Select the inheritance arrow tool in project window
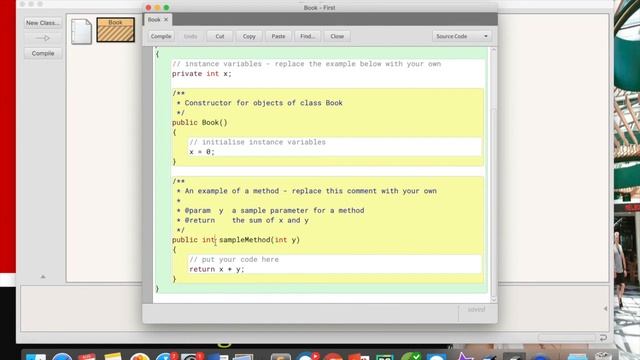The height and width of the screenshot is (360, 640). point(43,38)
